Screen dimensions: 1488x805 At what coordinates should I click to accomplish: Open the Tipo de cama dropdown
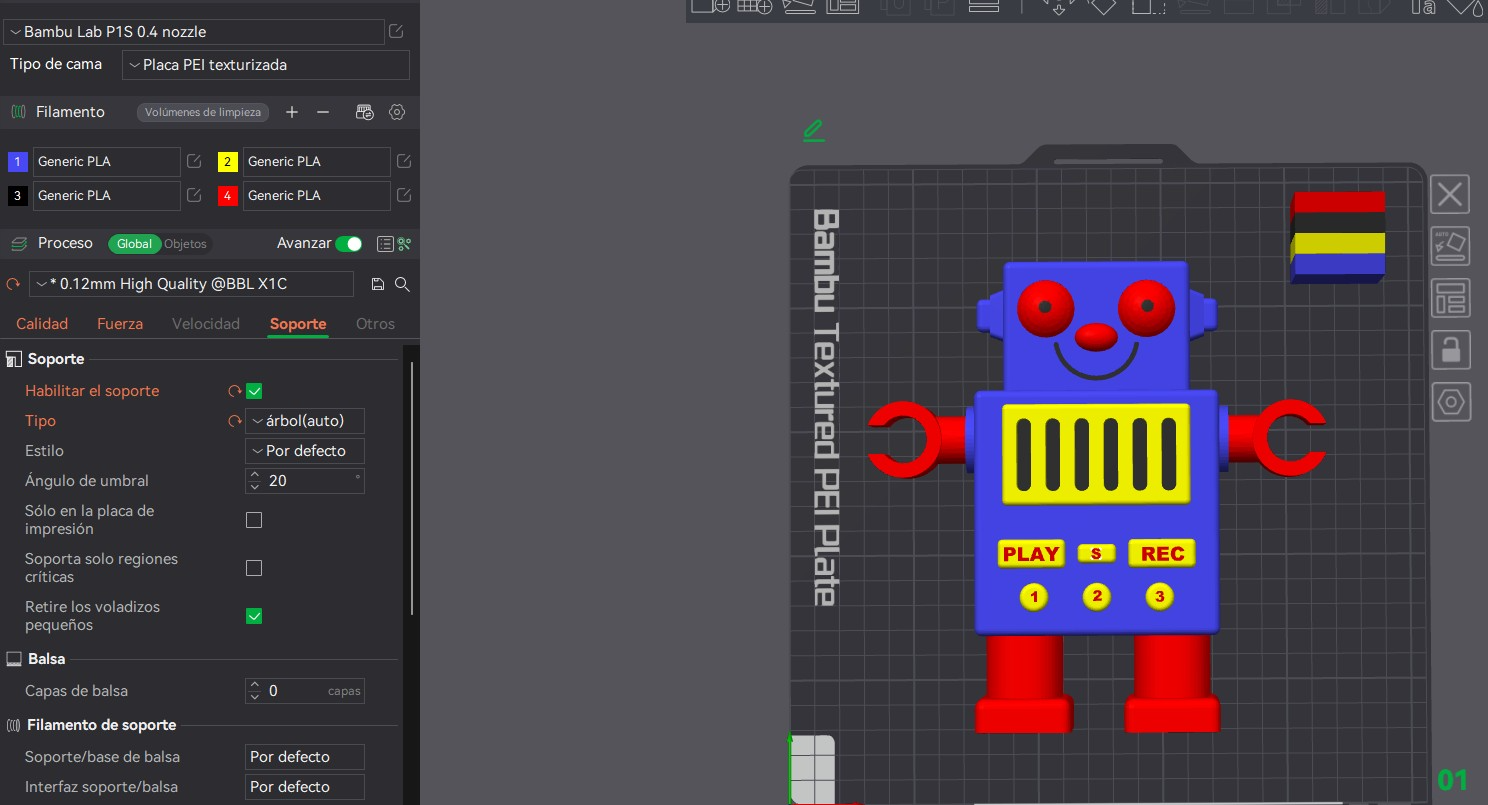tap(266, 65)
